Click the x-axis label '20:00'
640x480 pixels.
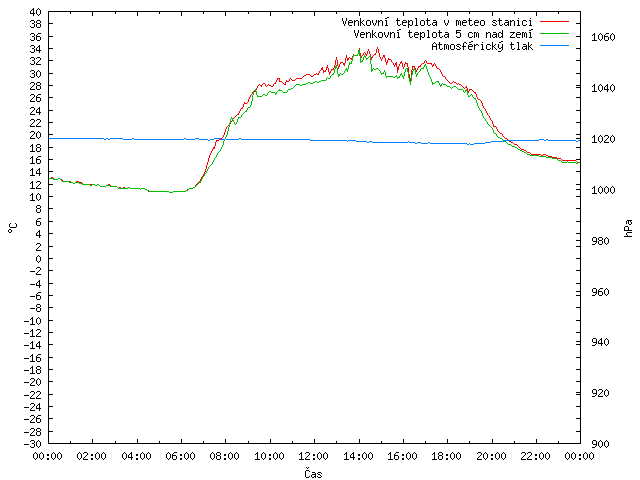tap(491, 456)
